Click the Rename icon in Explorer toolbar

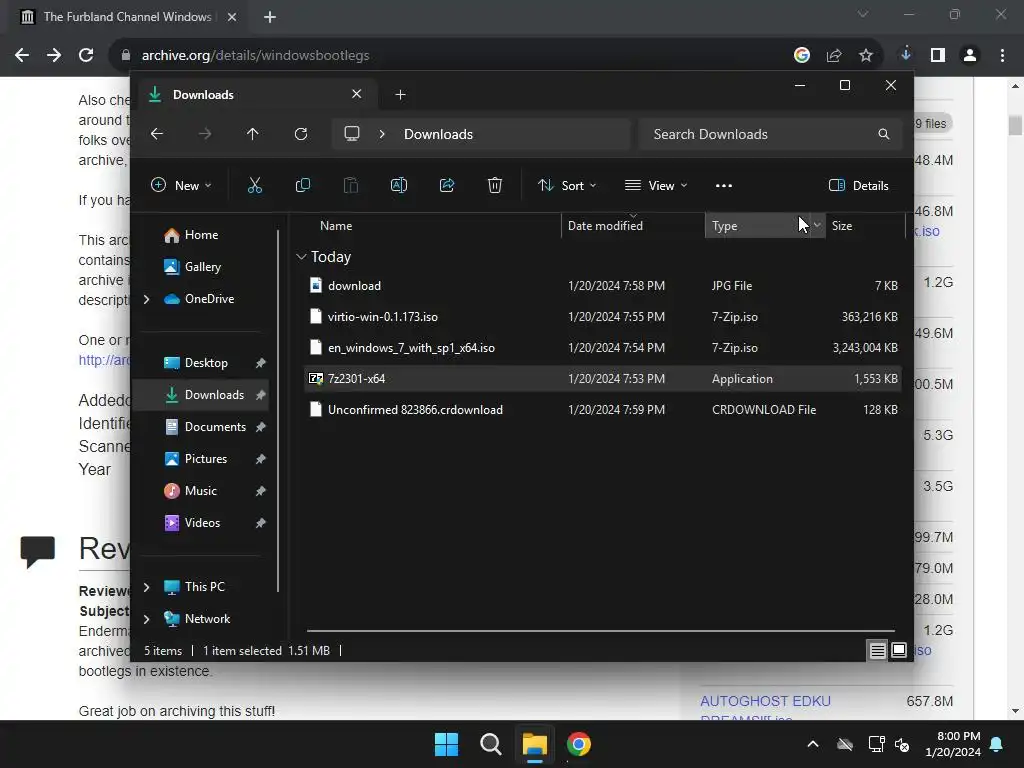point(398,185)
